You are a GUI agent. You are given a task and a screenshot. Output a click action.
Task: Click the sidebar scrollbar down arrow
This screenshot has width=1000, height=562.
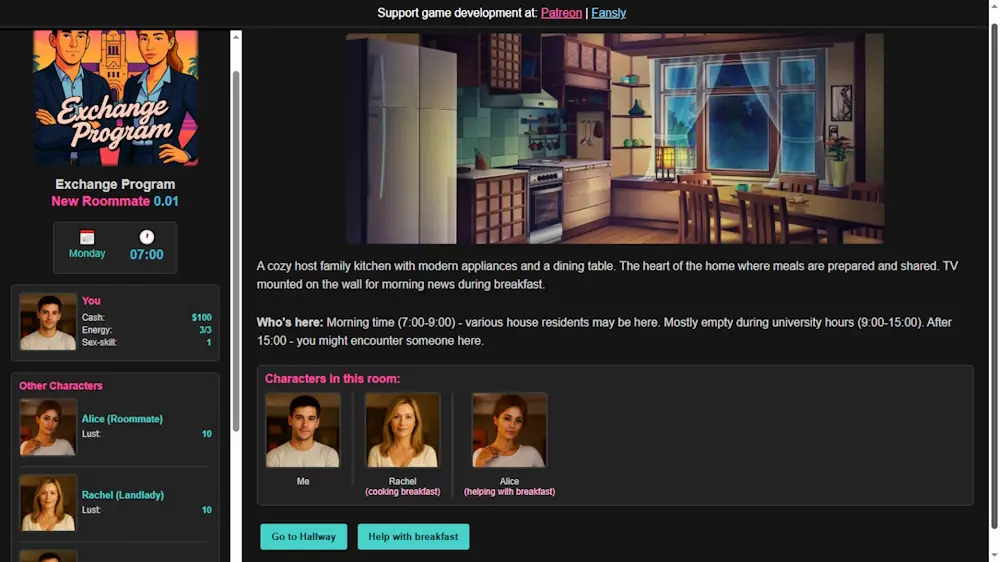pos(236,555)
